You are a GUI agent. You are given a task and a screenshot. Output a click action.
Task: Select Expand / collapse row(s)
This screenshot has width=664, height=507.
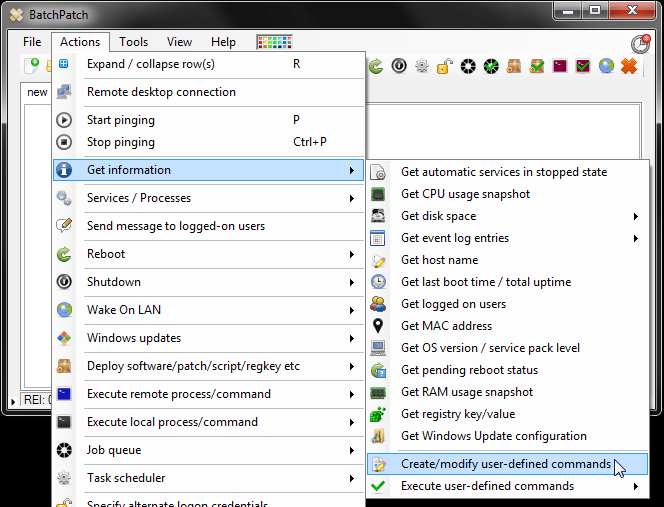tap(208, 64)
